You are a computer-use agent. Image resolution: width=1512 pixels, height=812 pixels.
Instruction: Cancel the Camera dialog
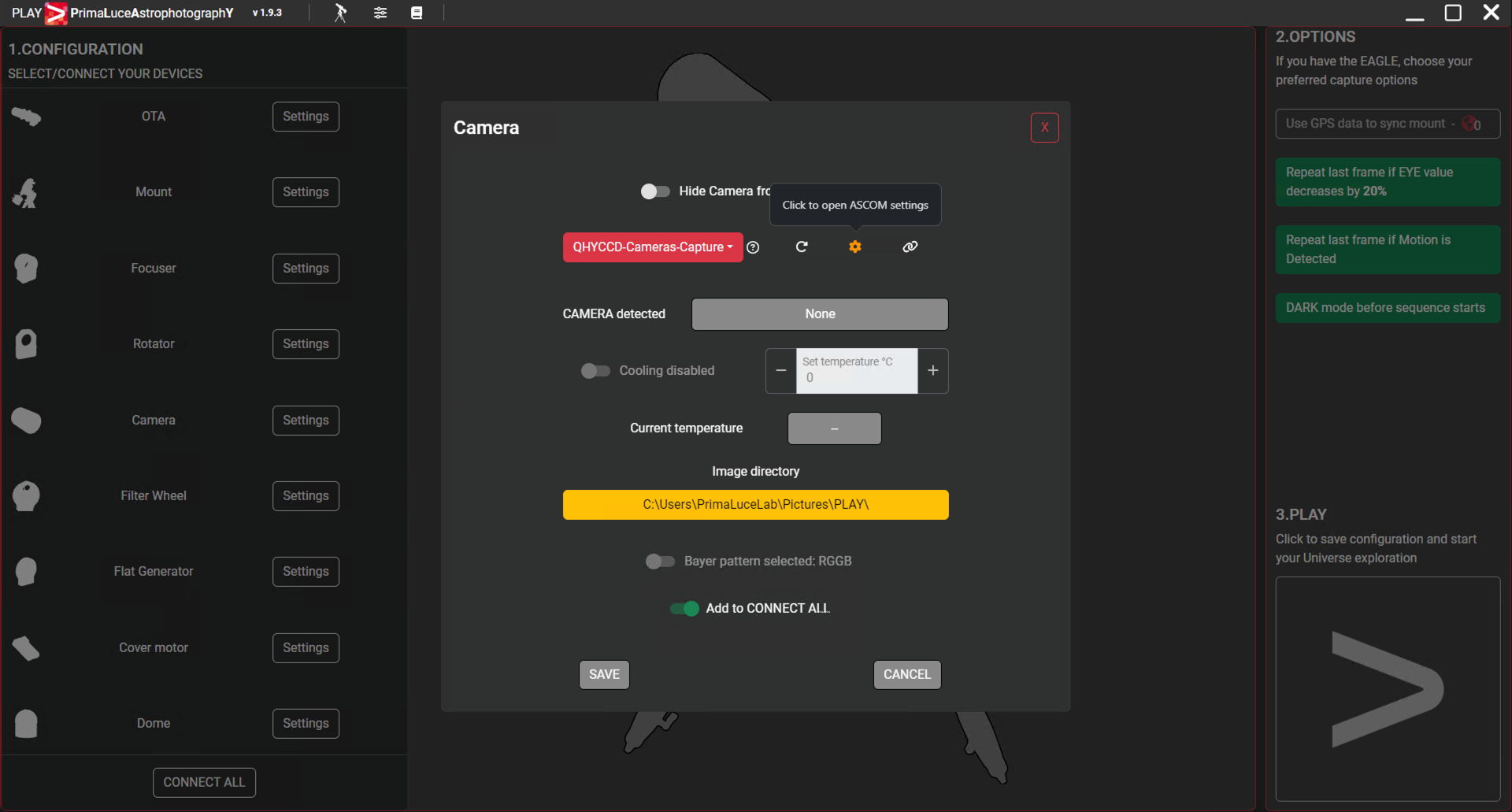click(906, 675)
